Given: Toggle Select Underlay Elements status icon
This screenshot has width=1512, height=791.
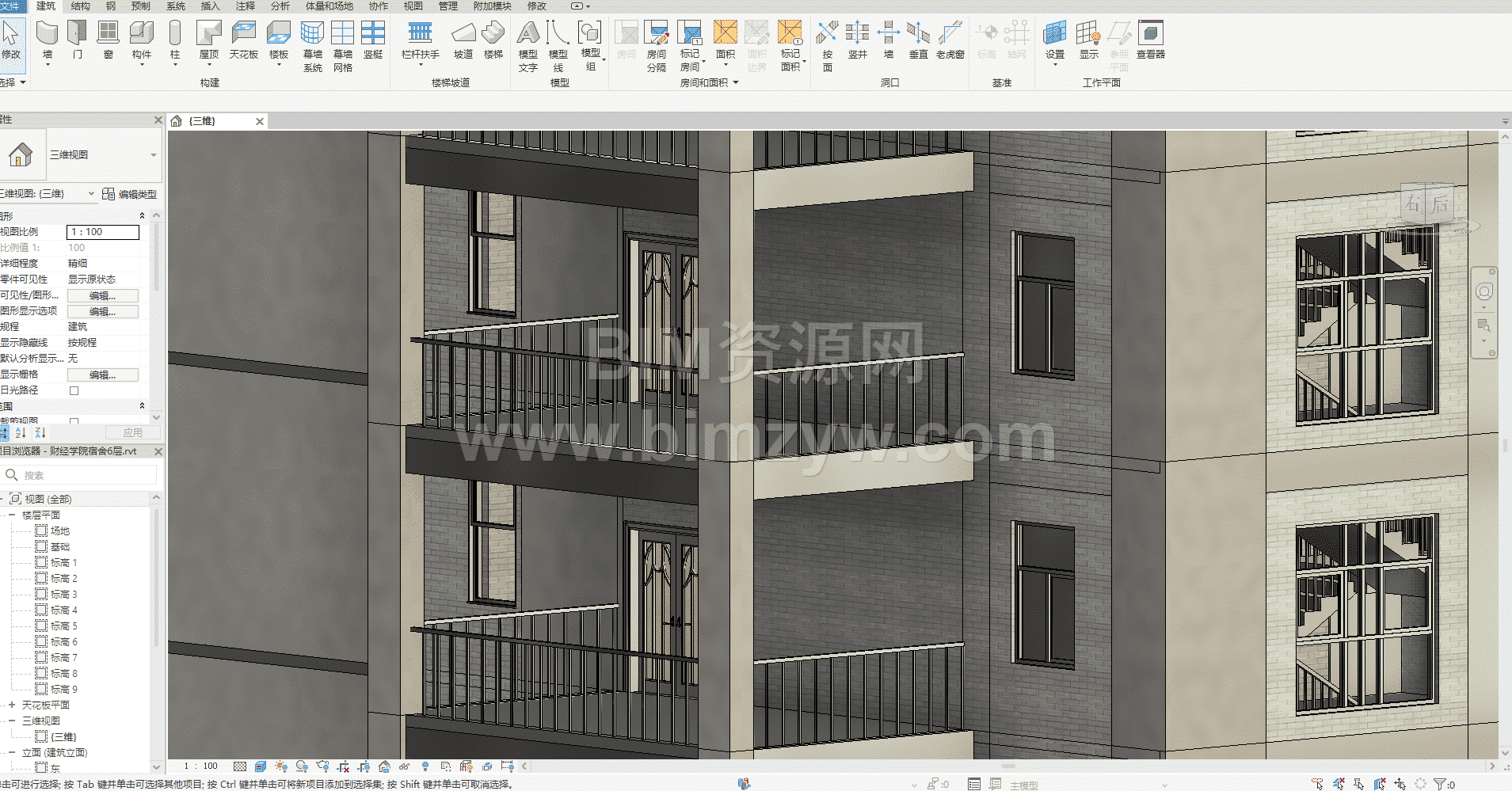Looking at the screenshot, I should 1339,784.
